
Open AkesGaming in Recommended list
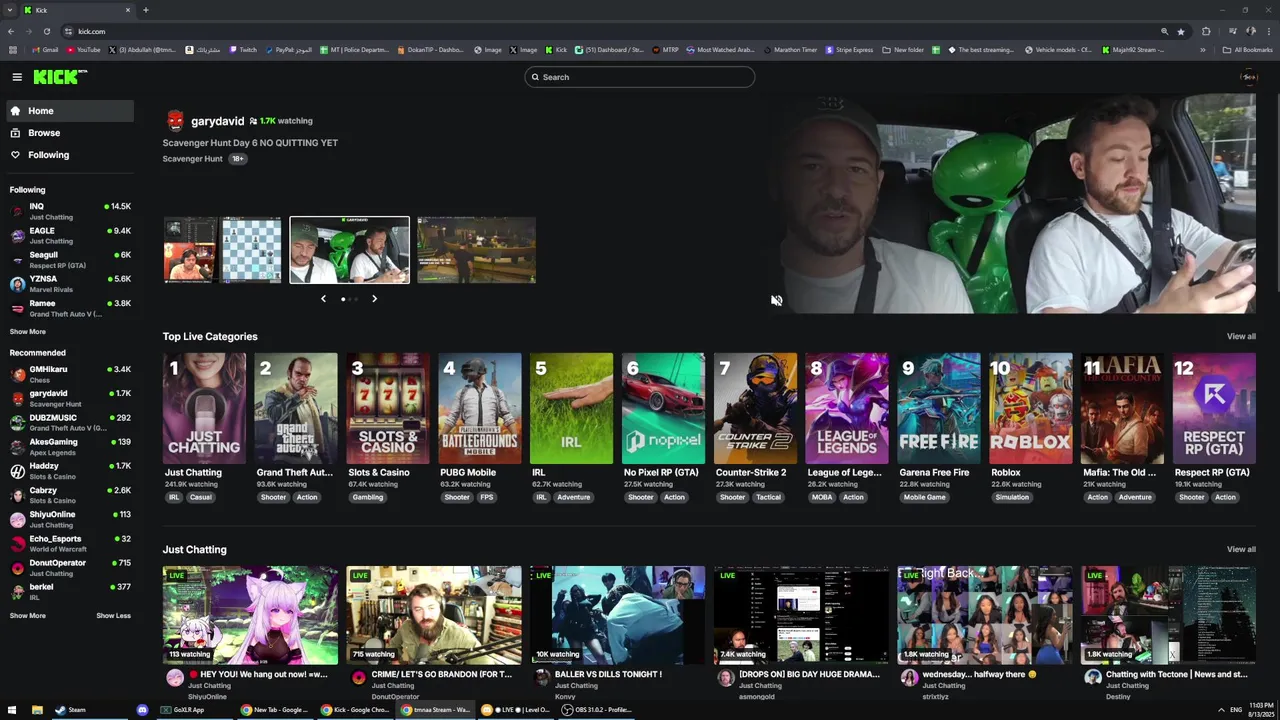click(69, 446)
